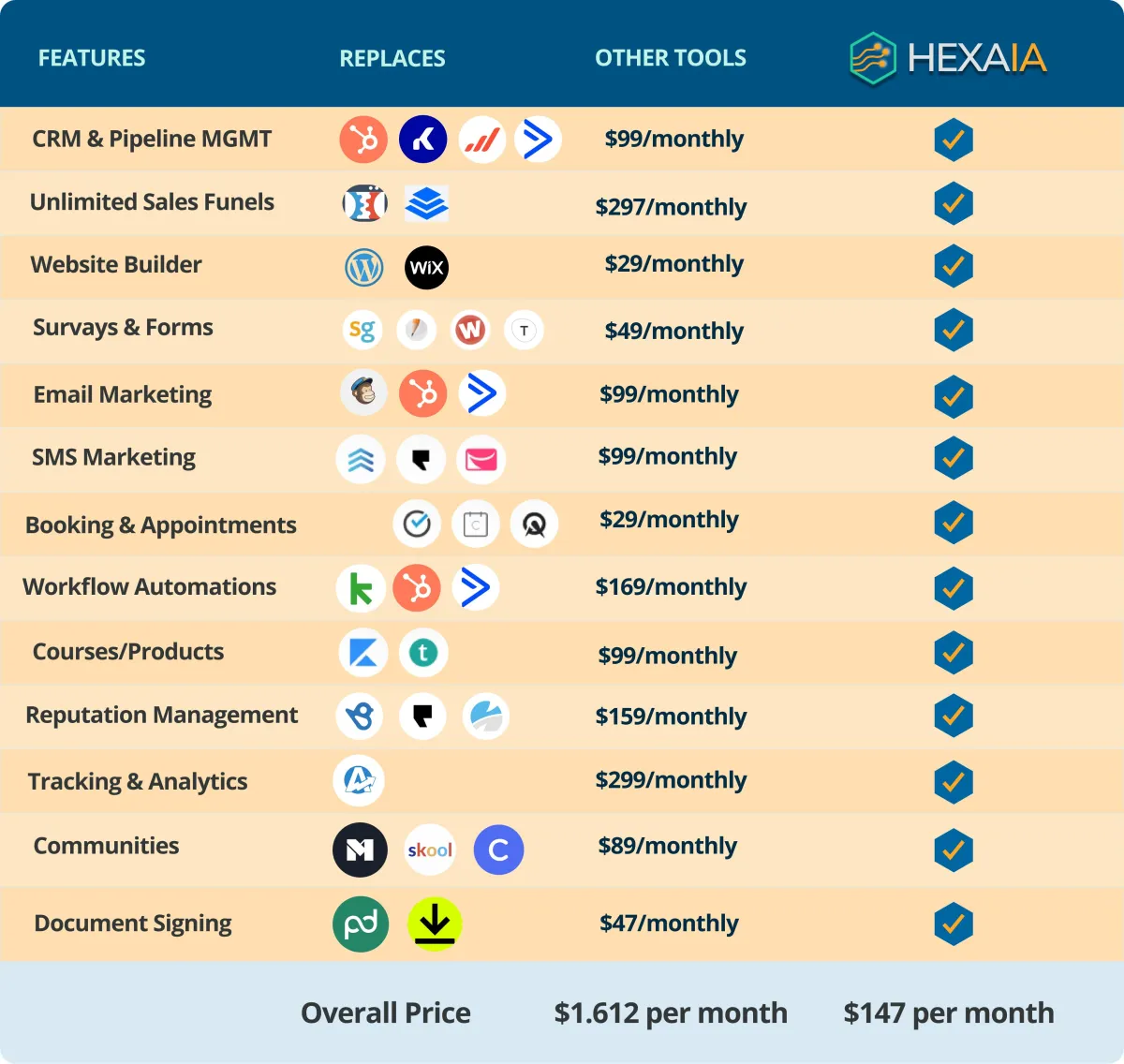Click the yellow download arrow icon
Viewport: 1124px width, 1064px height.
[x=435, y=924]
